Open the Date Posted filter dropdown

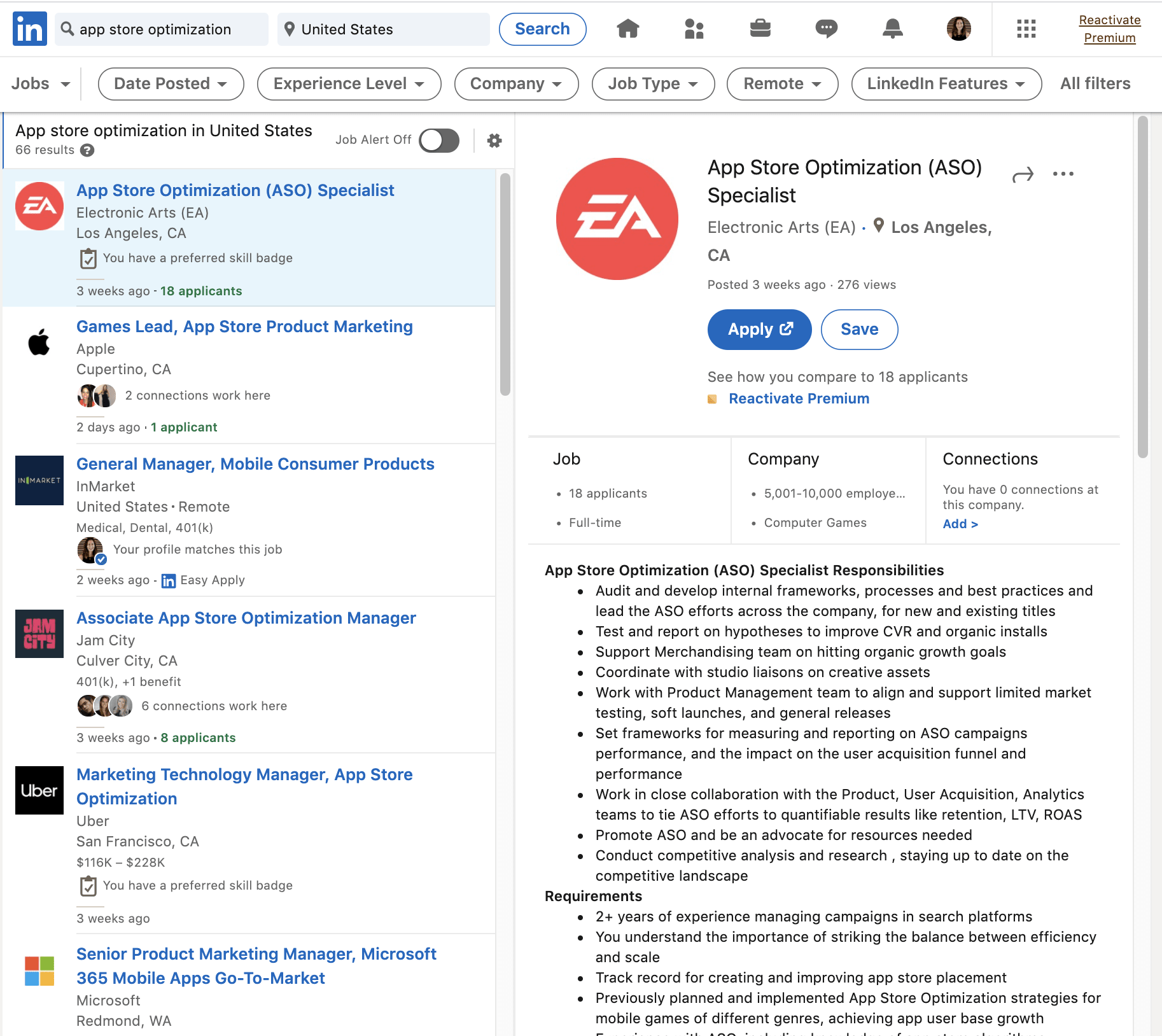171,84
